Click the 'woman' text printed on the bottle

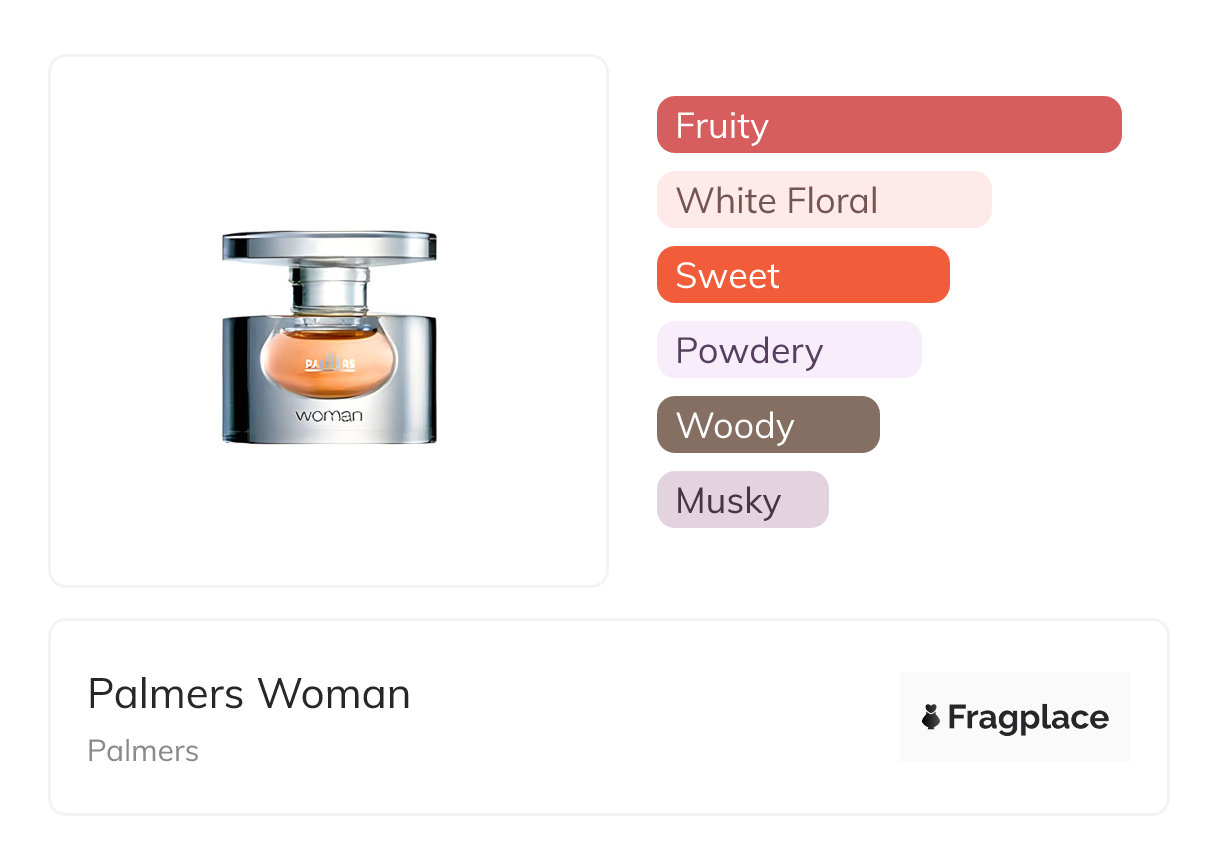click(329, 415)
